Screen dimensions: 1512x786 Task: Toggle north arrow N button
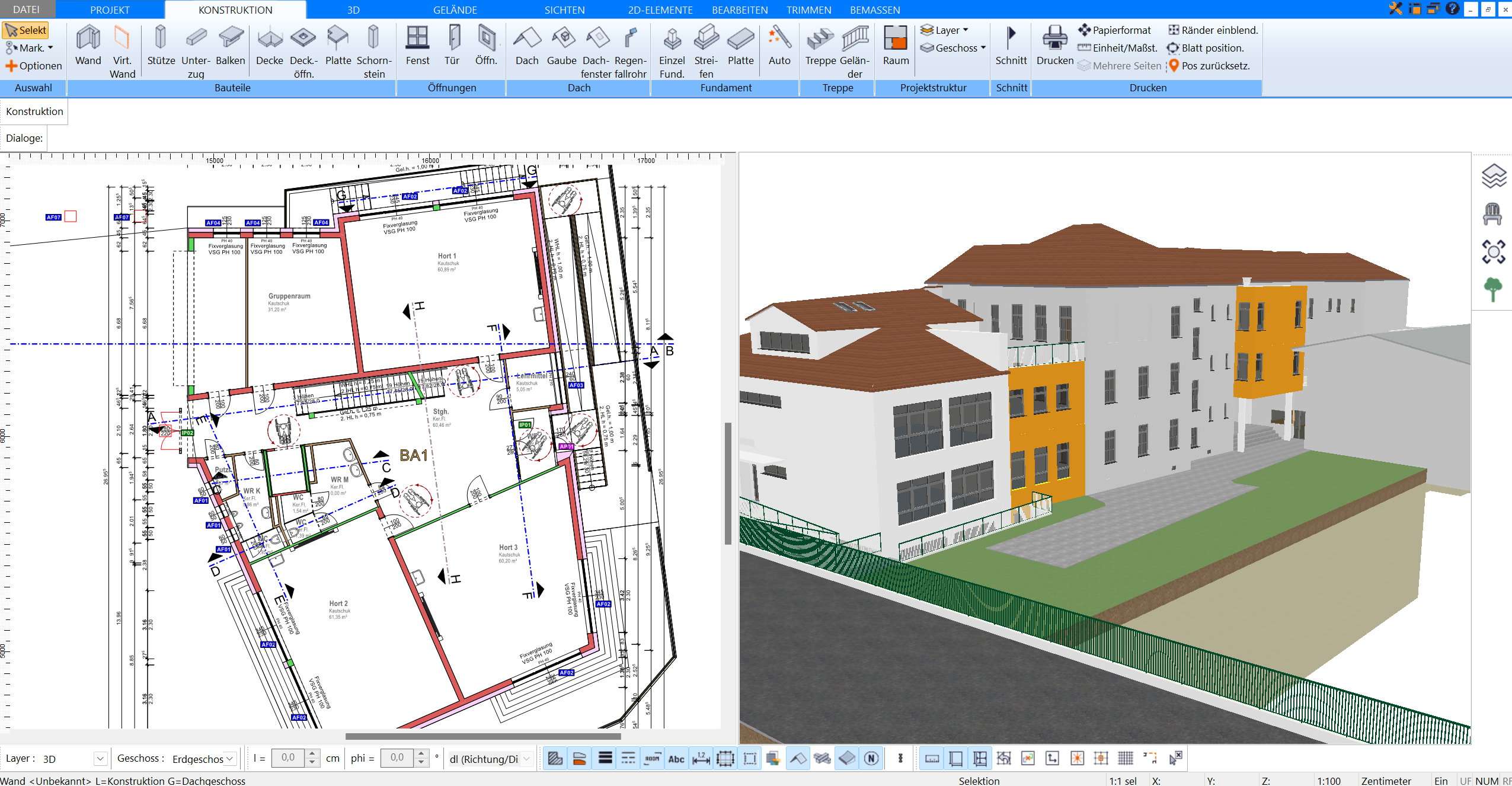click(871, 758)
